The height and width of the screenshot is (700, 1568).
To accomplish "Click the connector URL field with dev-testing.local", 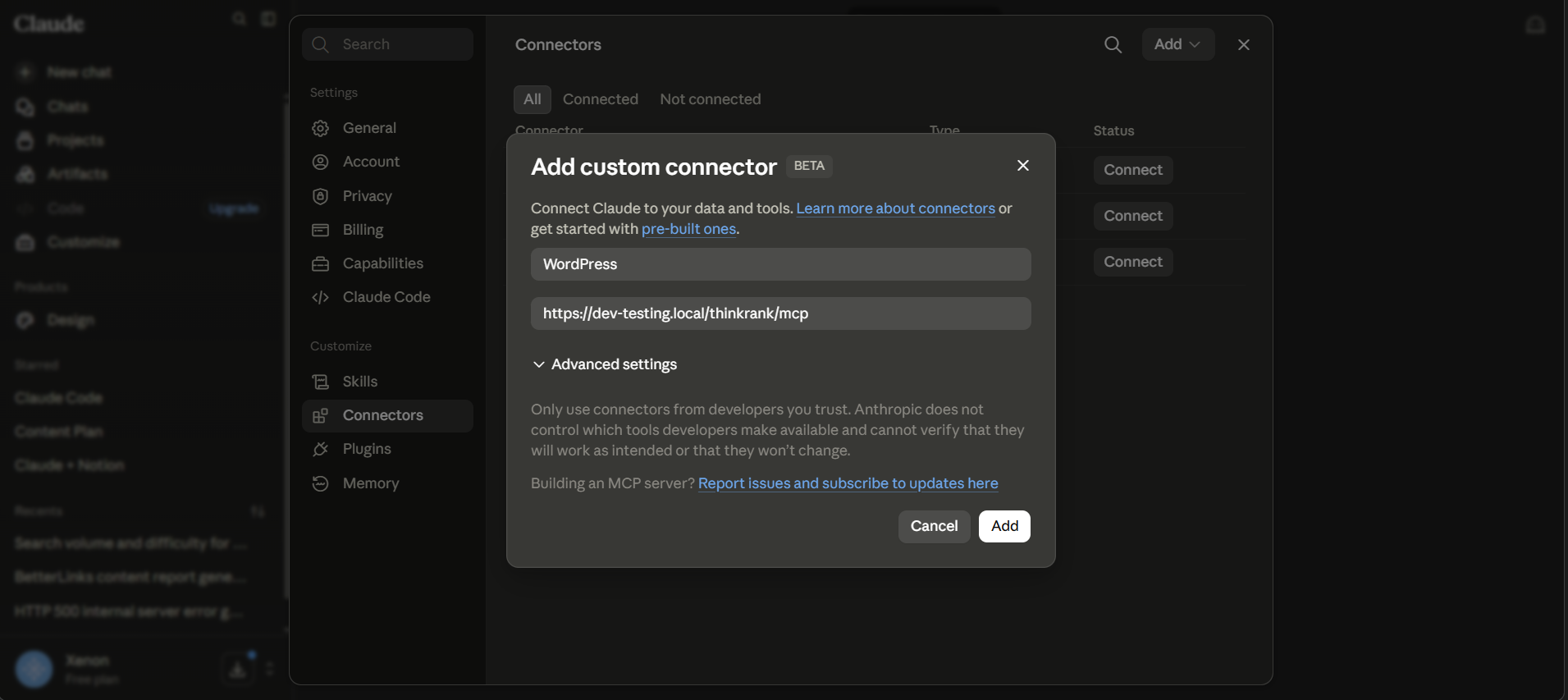I will (781, 313).
